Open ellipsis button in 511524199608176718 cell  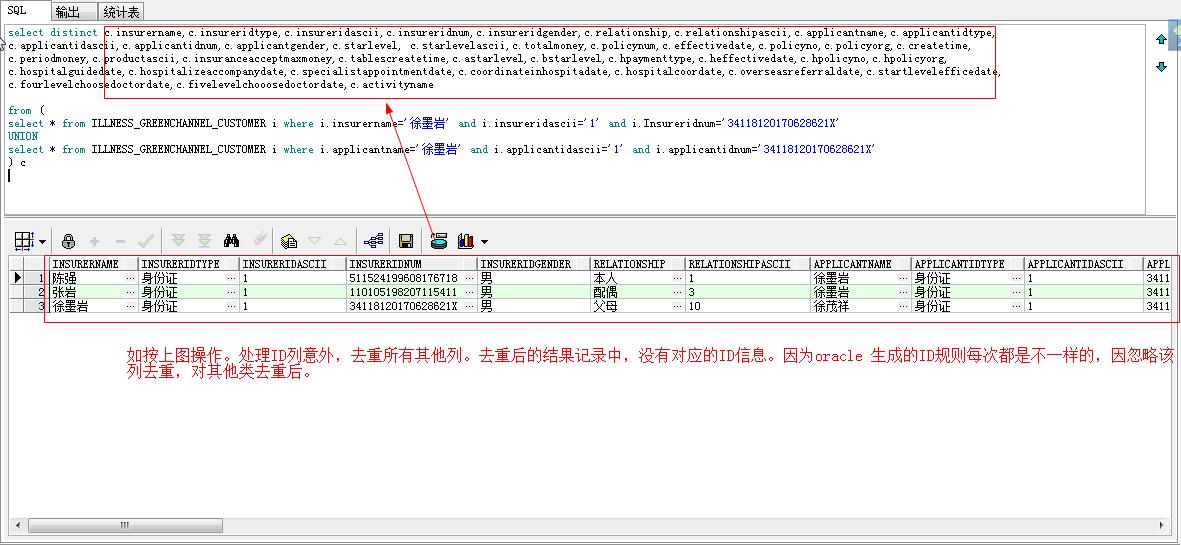(x=470, y=279)
